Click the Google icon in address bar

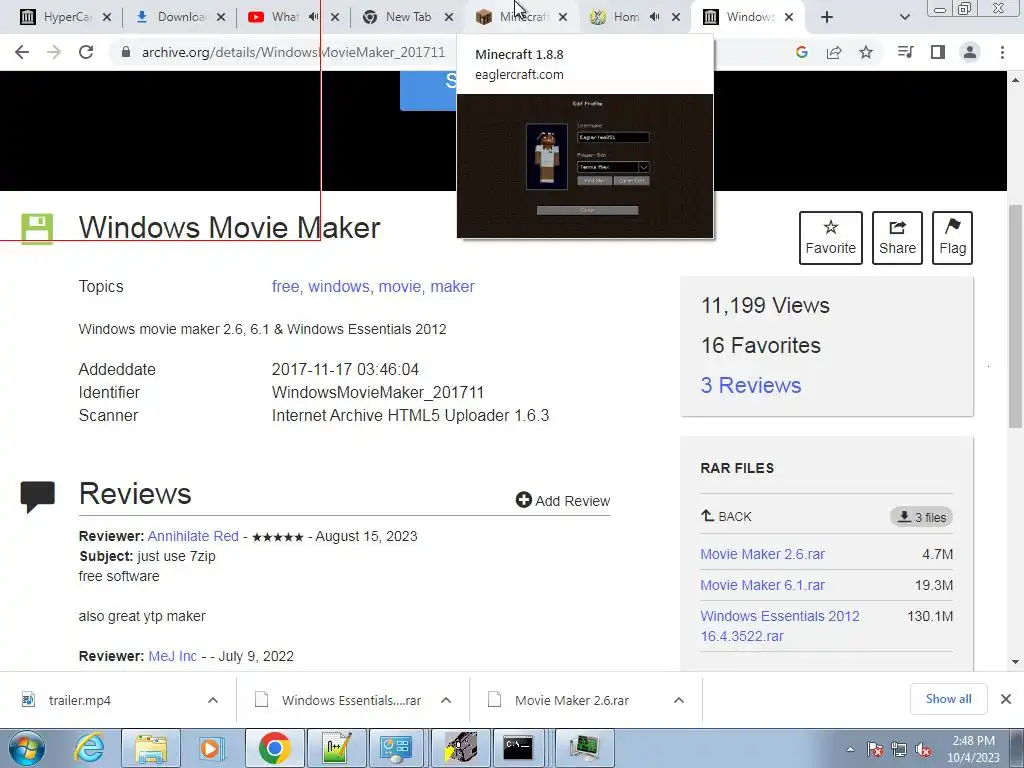point(801,52)
